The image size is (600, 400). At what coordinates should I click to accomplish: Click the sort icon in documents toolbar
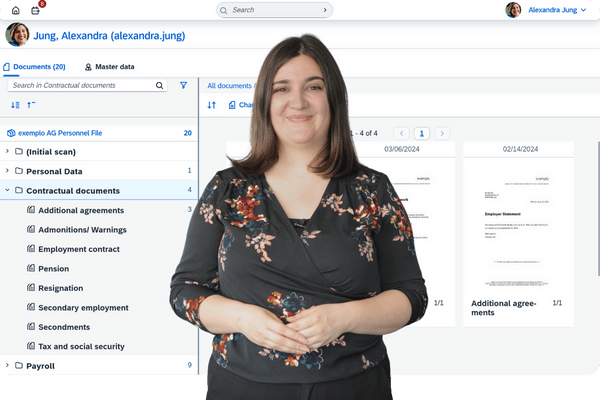[x=212, y=105]
